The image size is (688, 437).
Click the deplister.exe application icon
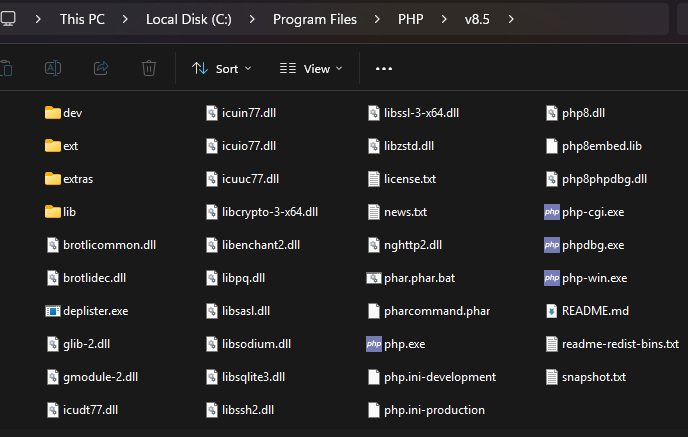coord(53,311)
